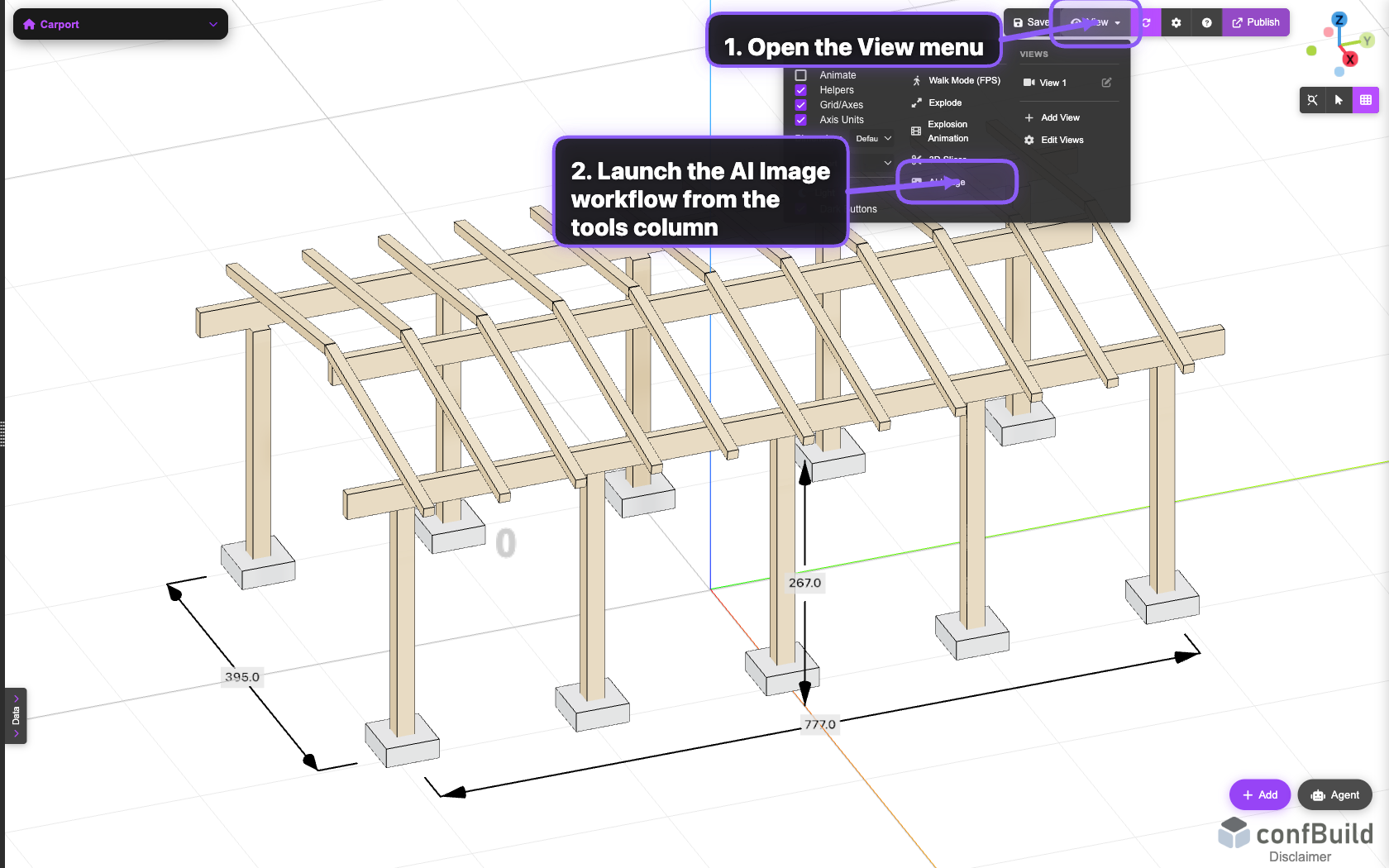Expand the Data side panel
The image size is (1389, 868).
tap(16, 716)
